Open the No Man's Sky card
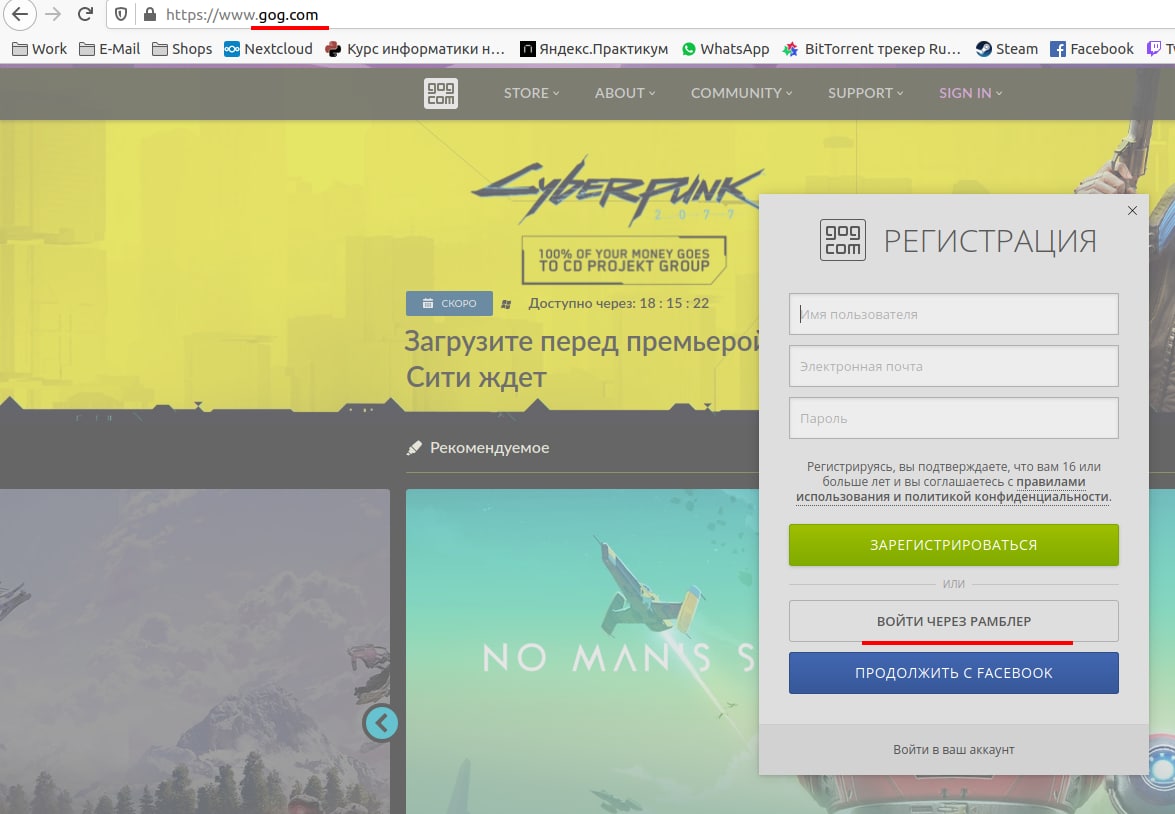The width and height of the screenshot is (1175, 814). pyautogui.click(x=582, y=651)
